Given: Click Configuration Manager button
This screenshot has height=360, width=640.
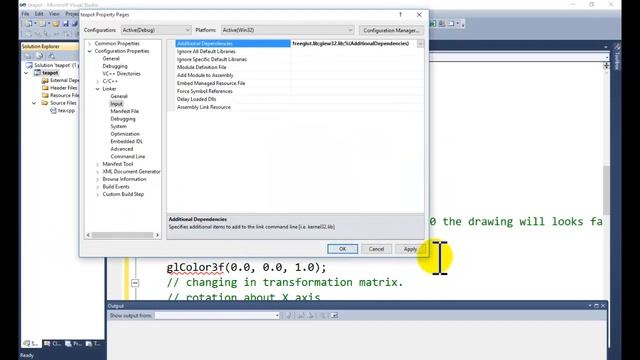Looking at the screenshot, I should 391,30.
